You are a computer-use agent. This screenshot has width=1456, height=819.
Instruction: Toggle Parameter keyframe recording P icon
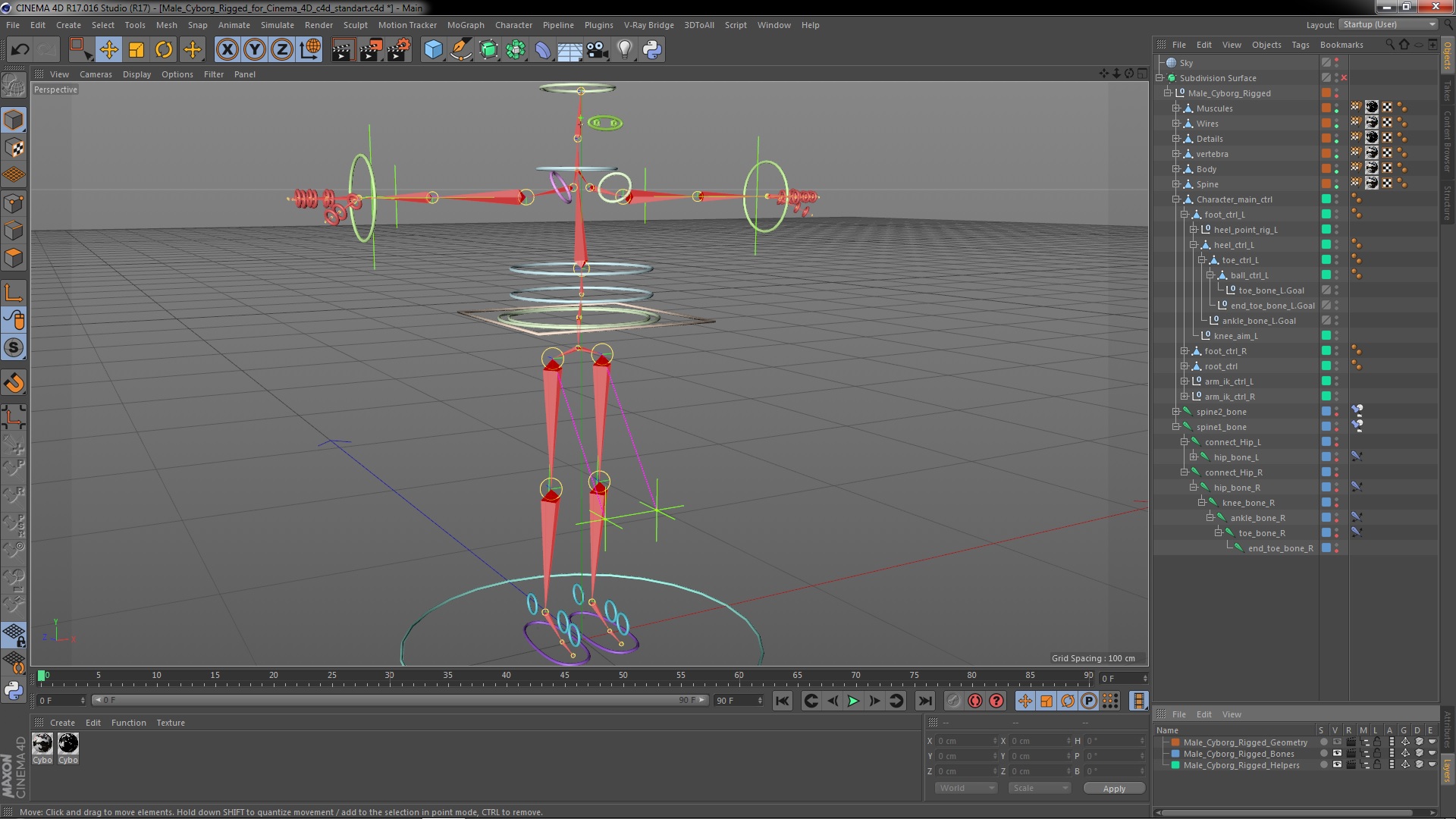pyautogui.click(x=1088, y=701)
